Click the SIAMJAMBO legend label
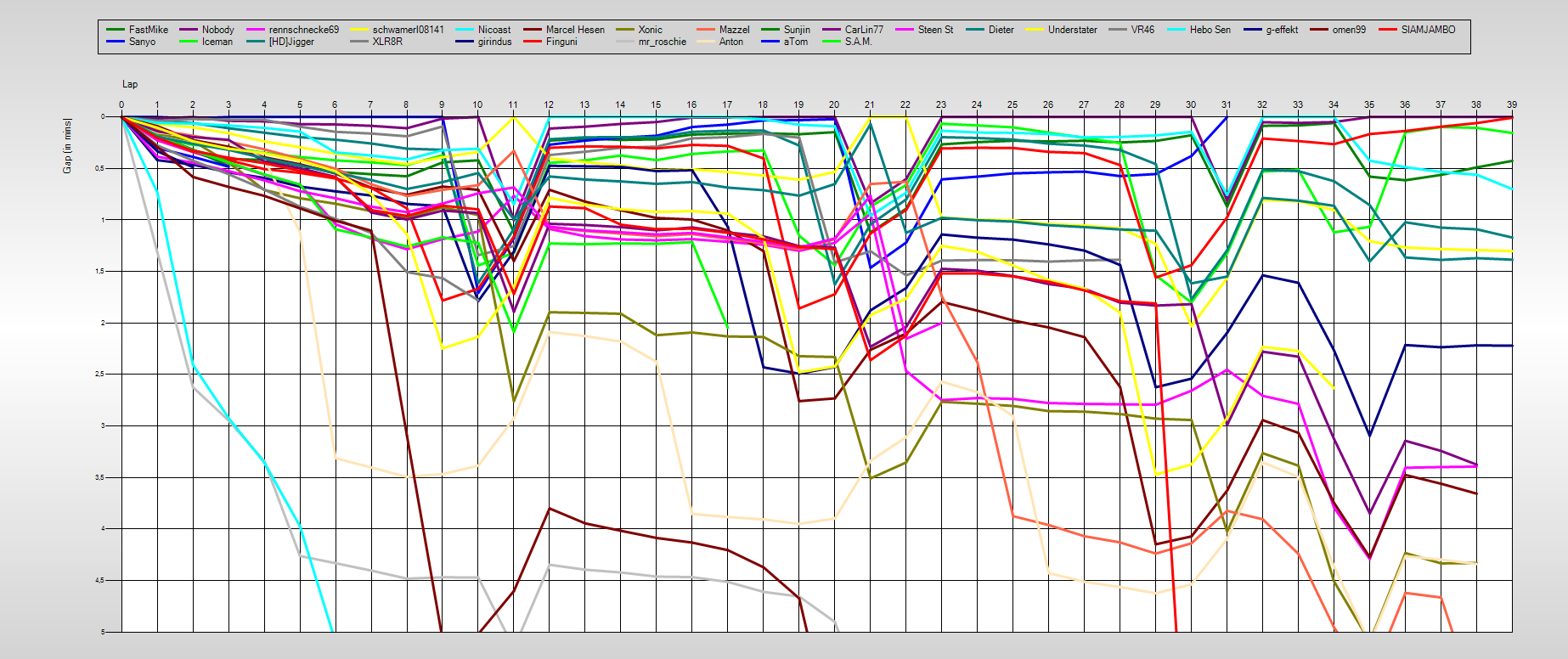The image size is (1568, 659). pyautogui.click(x=1428, y=30)
